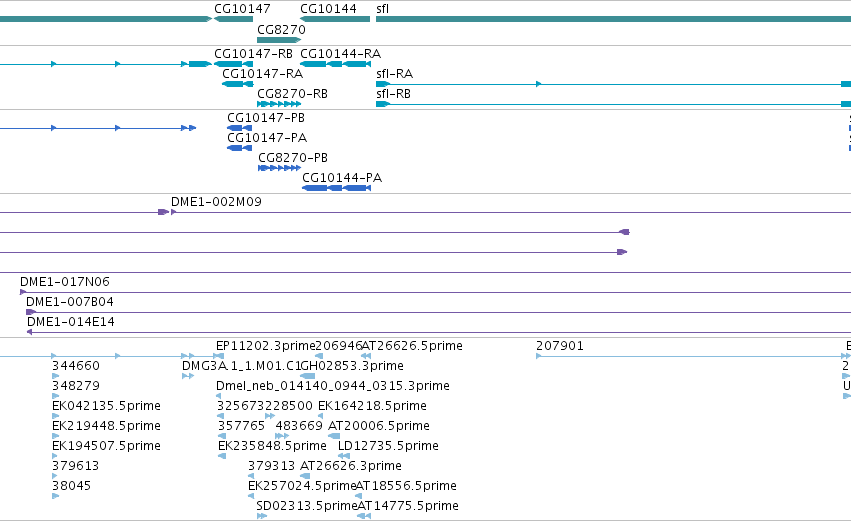
Task: Open the CG10144 gene label
Action: pyautogui.click(x=328, y=9)
